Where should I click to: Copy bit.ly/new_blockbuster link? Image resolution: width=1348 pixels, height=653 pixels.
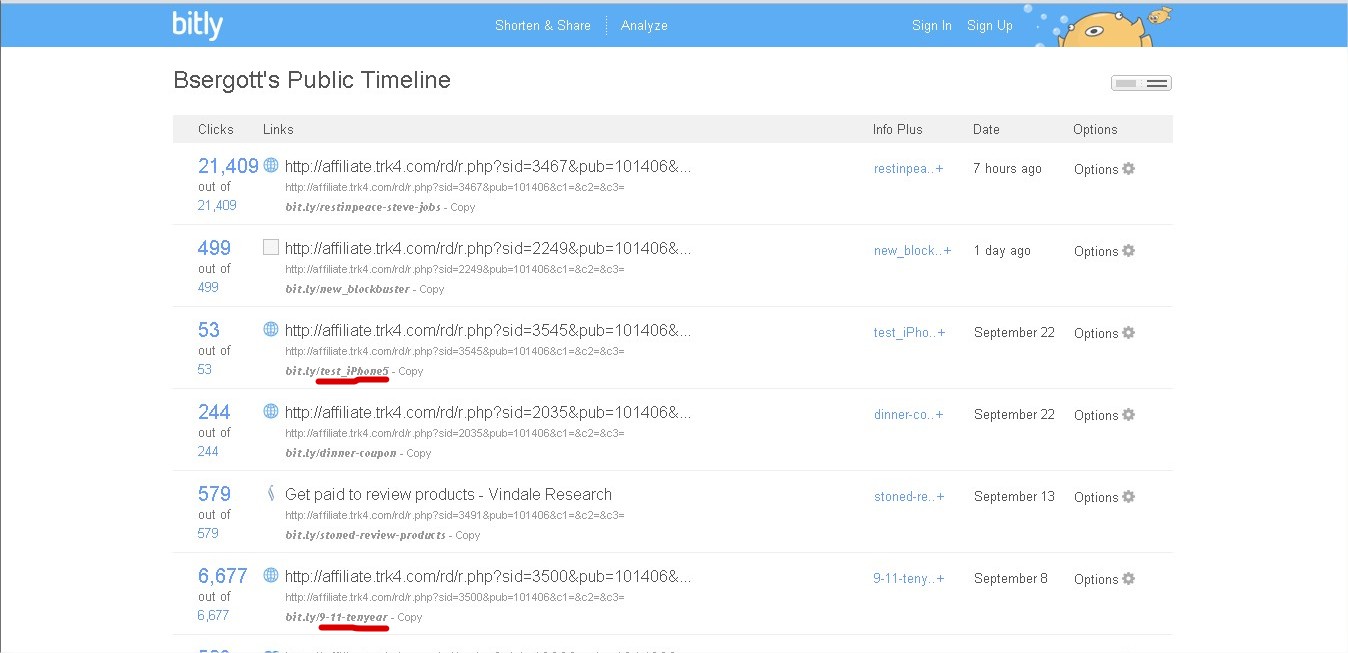(x=432, y=289)
